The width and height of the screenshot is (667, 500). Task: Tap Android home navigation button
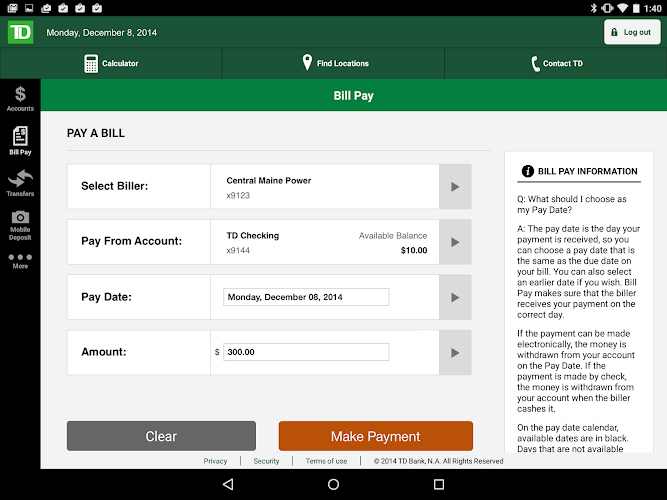[x=334, y=484]
